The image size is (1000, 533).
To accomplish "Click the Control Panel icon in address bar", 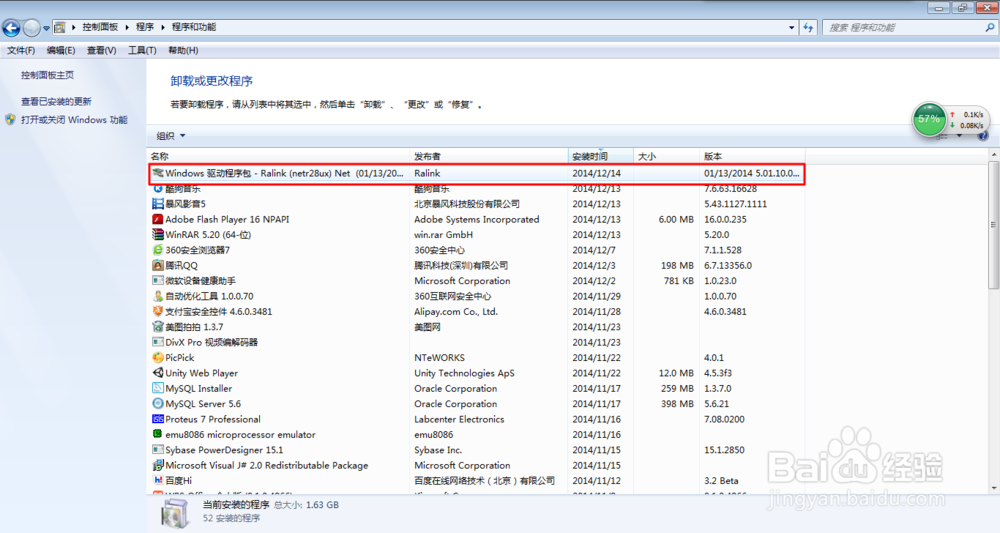I will pyautogui.click(x=60, y=27).
